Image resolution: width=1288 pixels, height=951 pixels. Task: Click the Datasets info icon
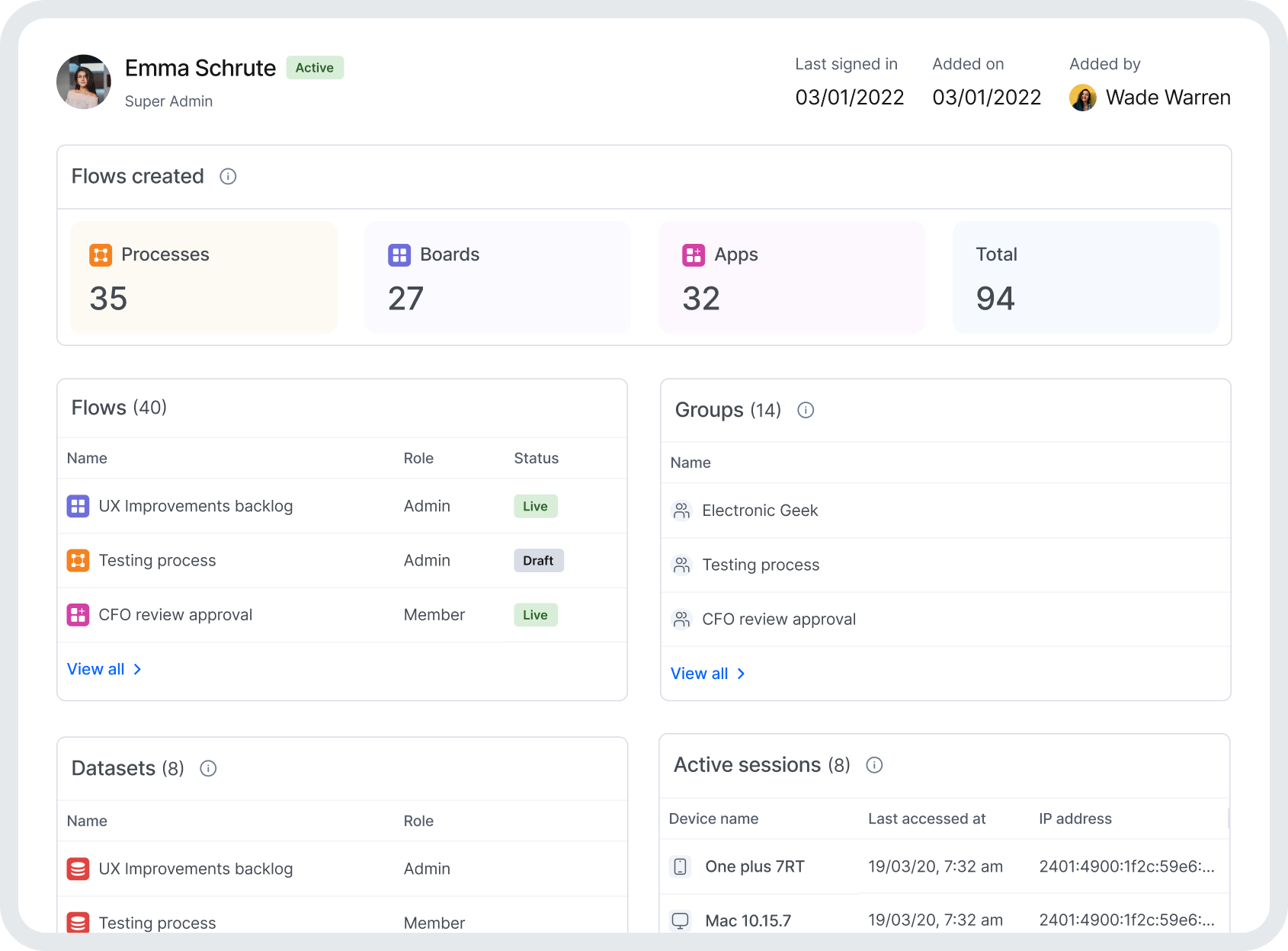point(208,769)
